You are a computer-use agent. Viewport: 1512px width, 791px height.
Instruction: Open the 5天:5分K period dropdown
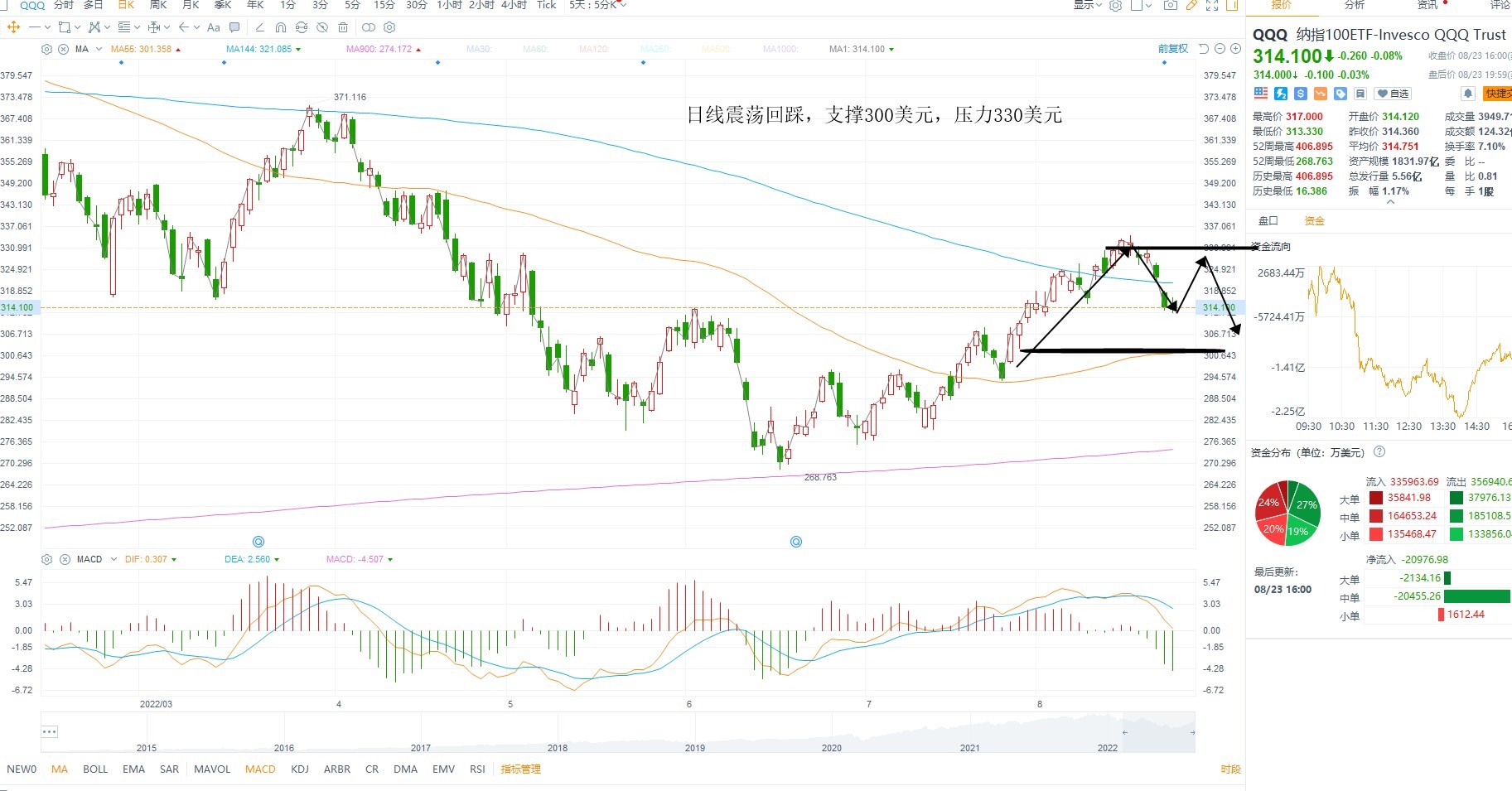click(x=597, y=5)
